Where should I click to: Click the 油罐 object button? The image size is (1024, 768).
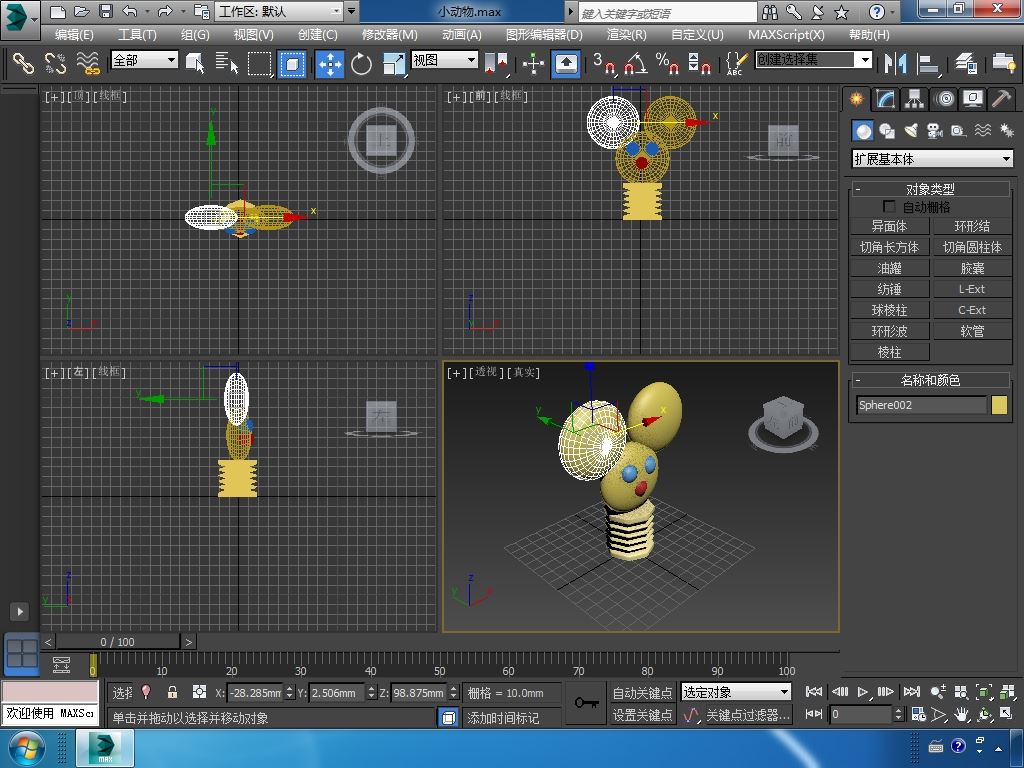coord(889,268)
